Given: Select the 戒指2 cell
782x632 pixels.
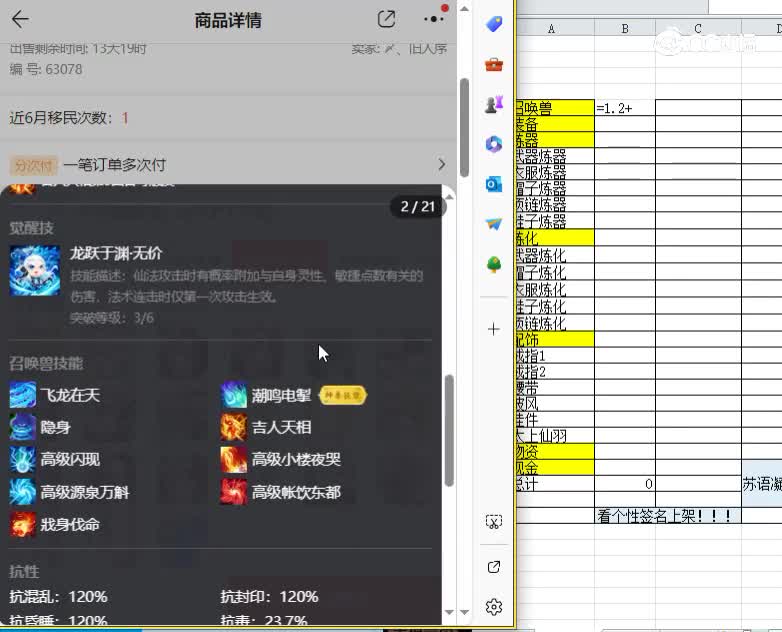Looking at the screenshot, I should [555, 372].
